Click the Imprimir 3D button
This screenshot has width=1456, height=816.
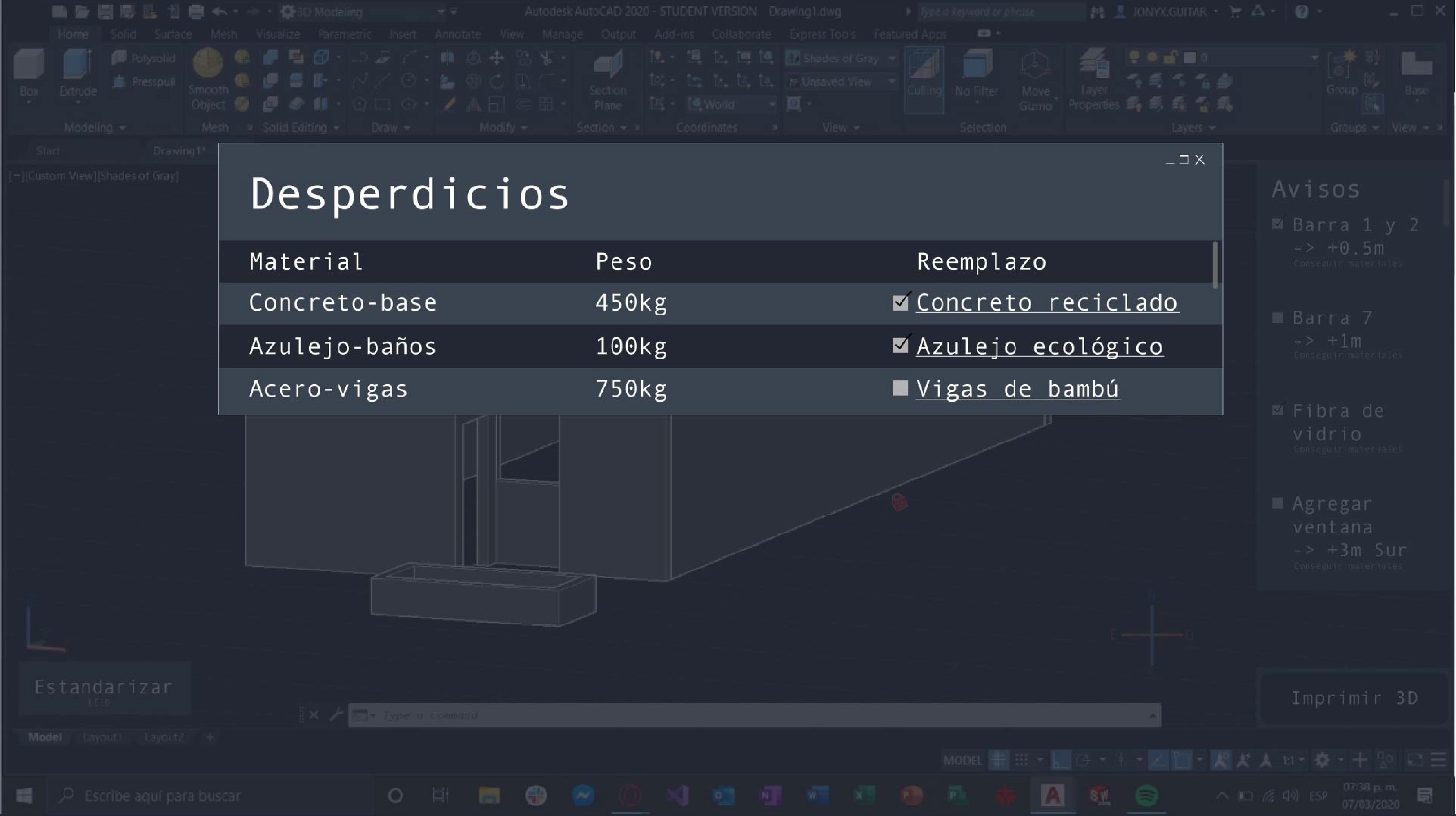[1355, 698]
